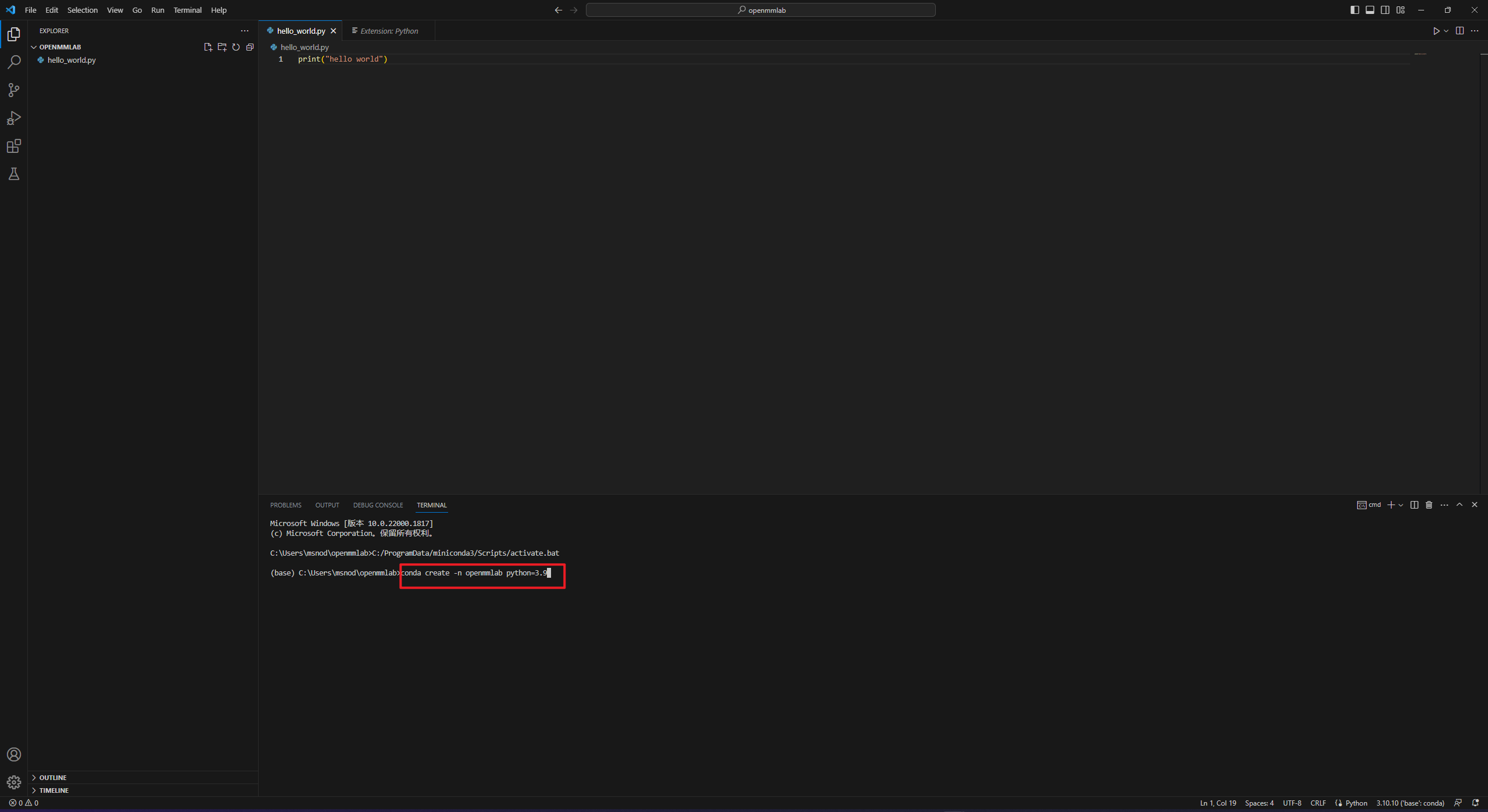
Task: Open Source Control view
Action: [14, 90]
